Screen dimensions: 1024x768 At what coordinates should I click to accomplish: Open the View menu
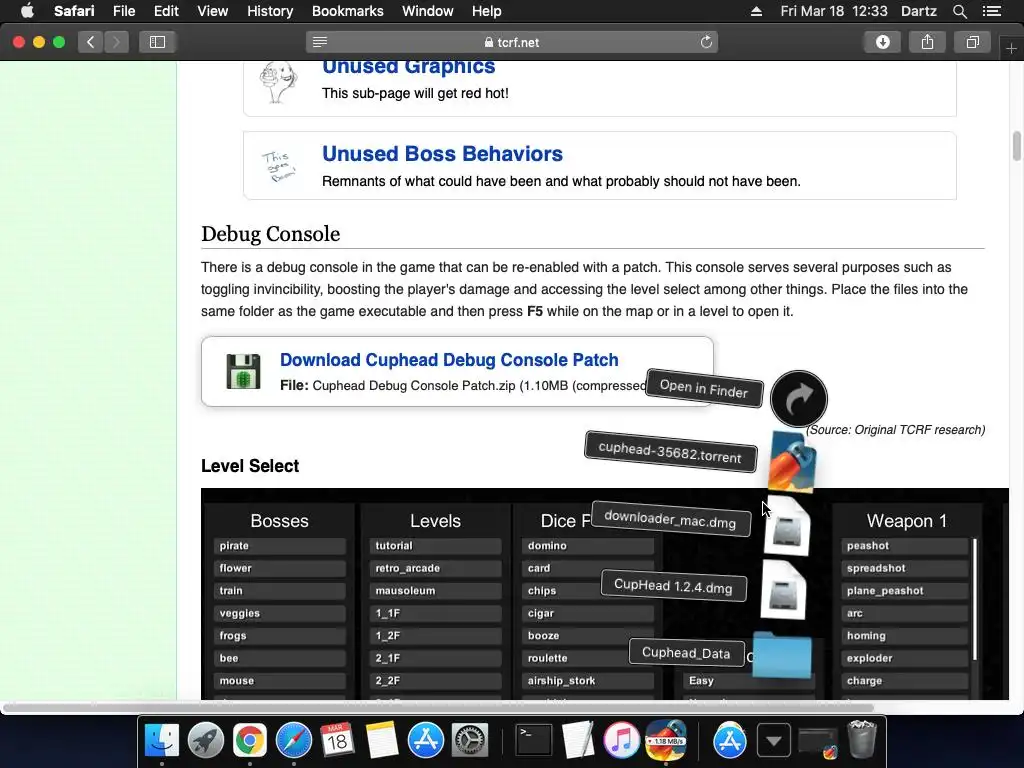(212, 11)
